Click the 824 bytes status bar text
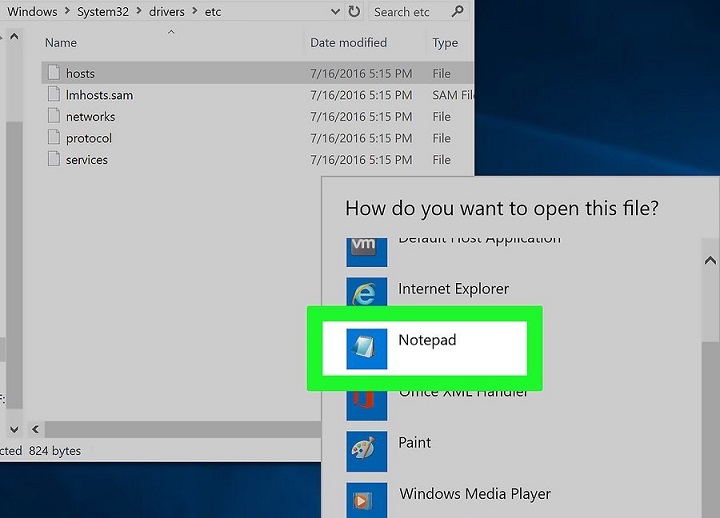Screen dimensions: 720x518 55,451
